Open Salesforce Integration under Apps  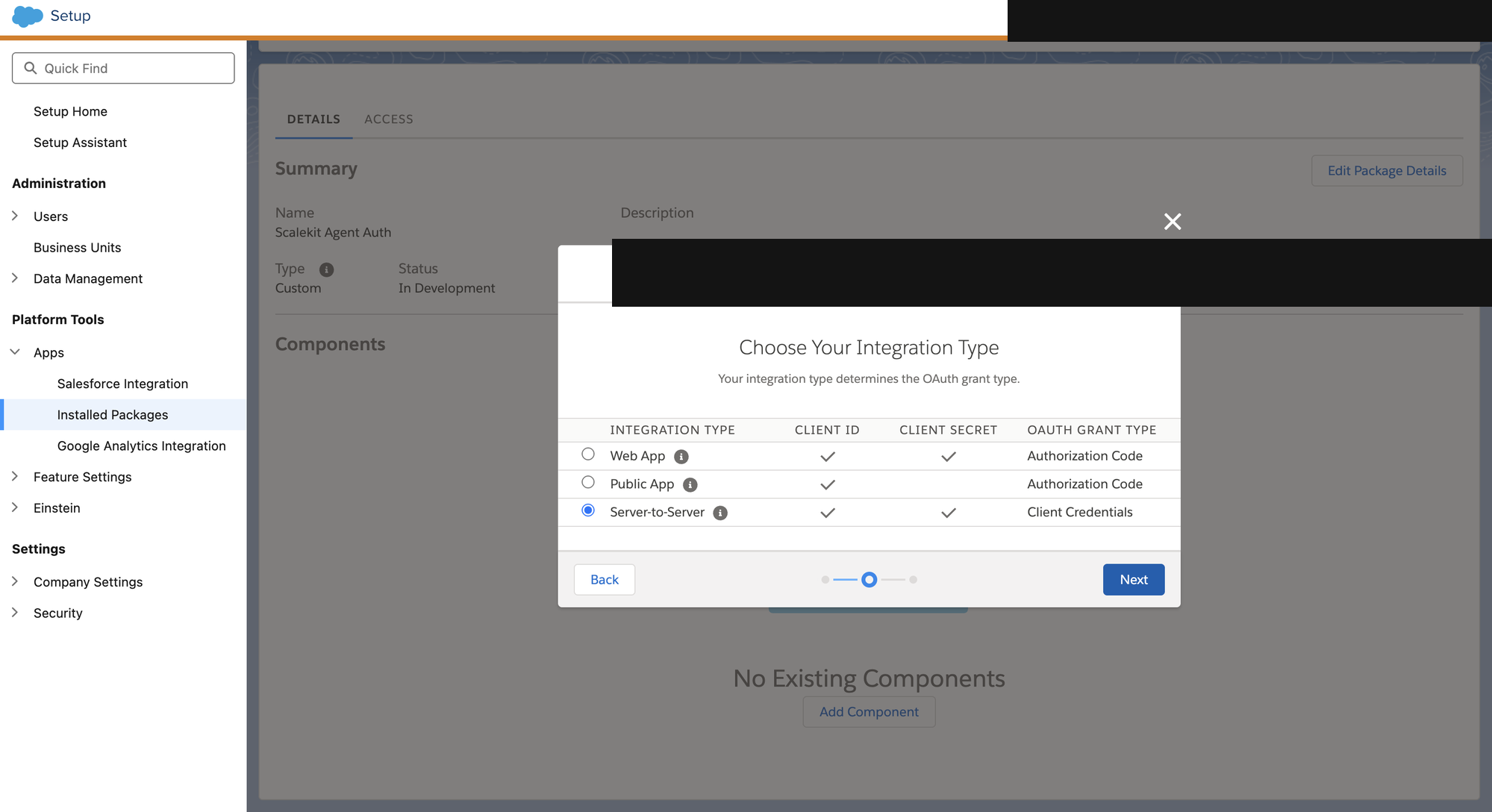point(122,384)
